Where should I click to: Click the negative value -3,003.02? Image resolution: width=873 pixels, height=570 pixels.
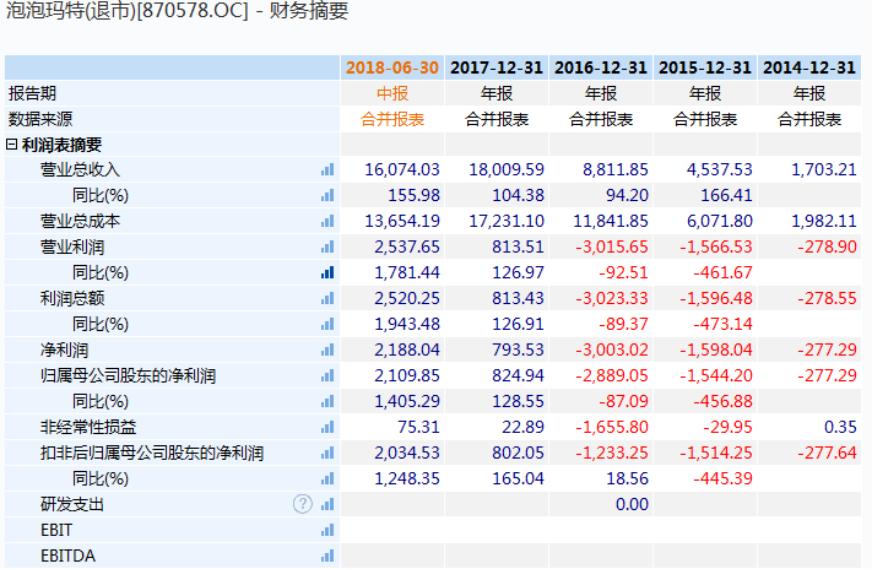coord(612,350)
